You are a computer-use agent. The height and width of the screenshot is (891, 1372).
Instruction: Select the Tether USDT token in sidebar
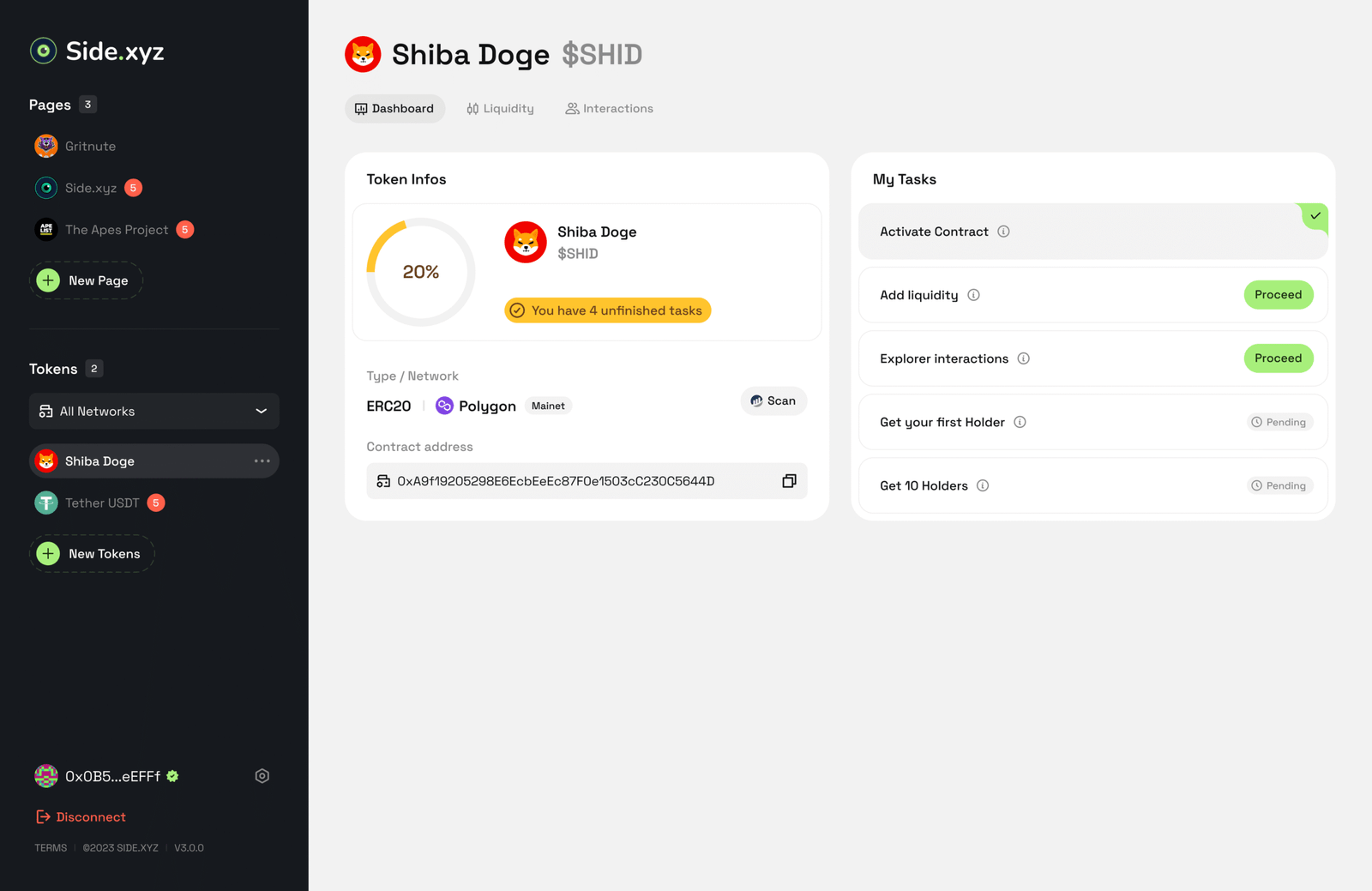coord(111,503)
